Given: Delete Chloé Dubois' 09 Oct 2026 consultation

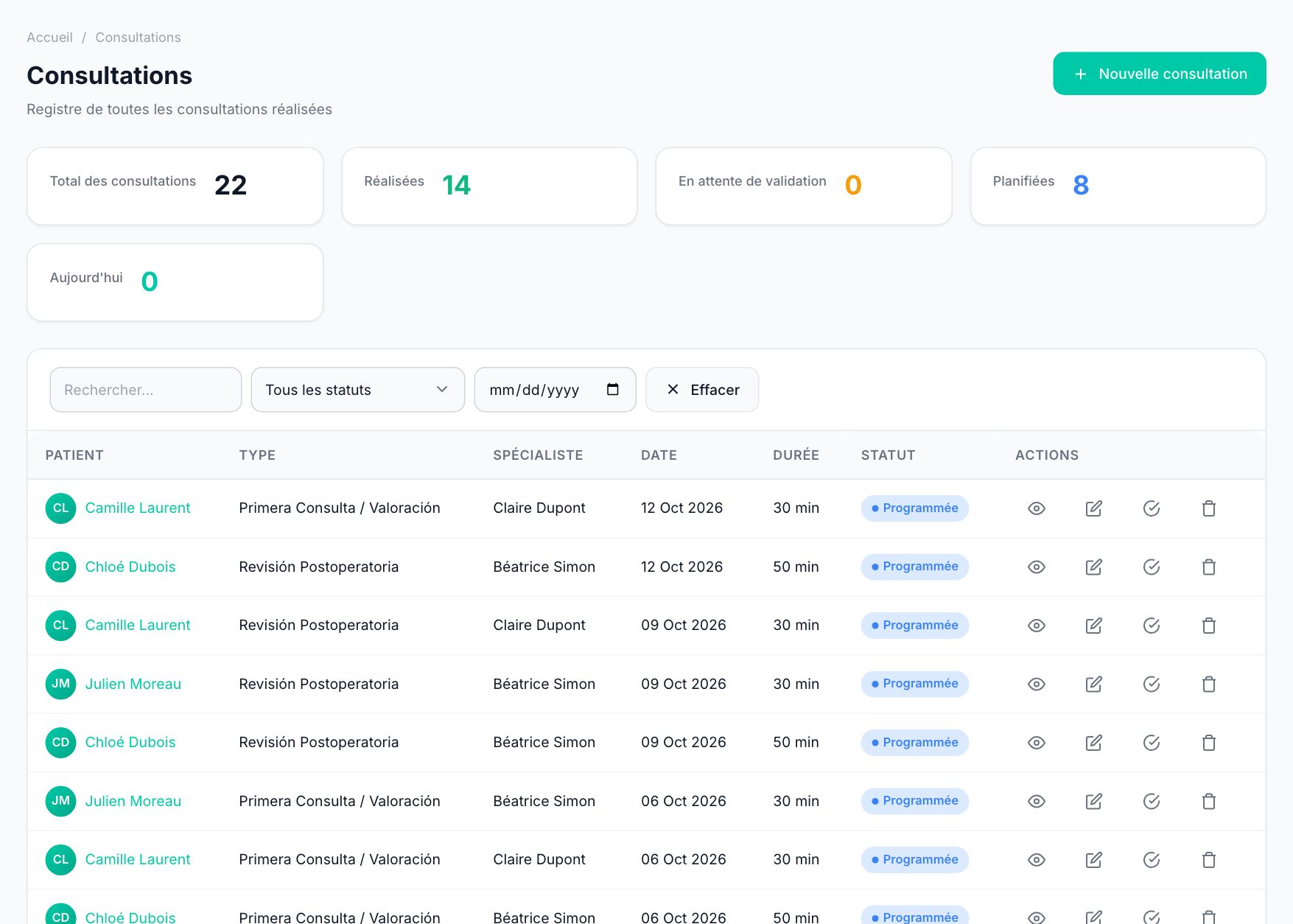Looking at the screenshot, I should [x=1208, y=743].
